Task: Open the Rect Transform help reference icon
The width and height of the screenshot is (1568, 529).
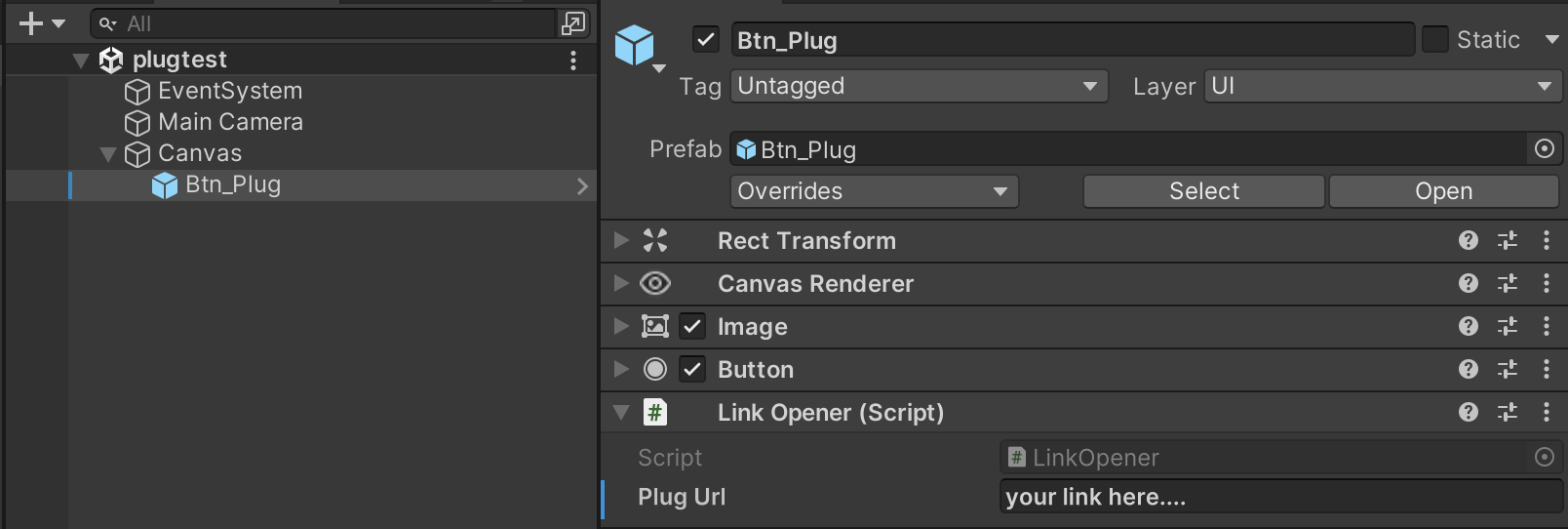Action: pos(1468,241)
